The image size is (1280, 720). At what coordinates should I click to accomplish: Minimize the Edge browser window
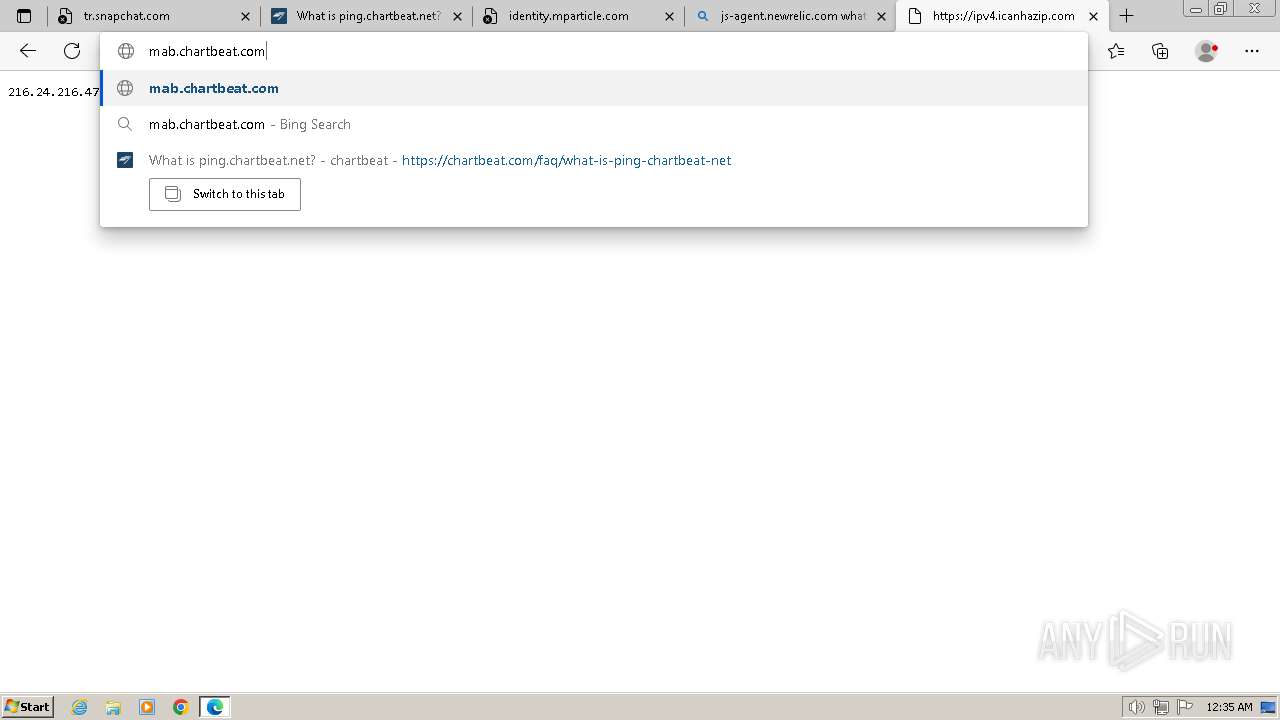coord(1196,8)
